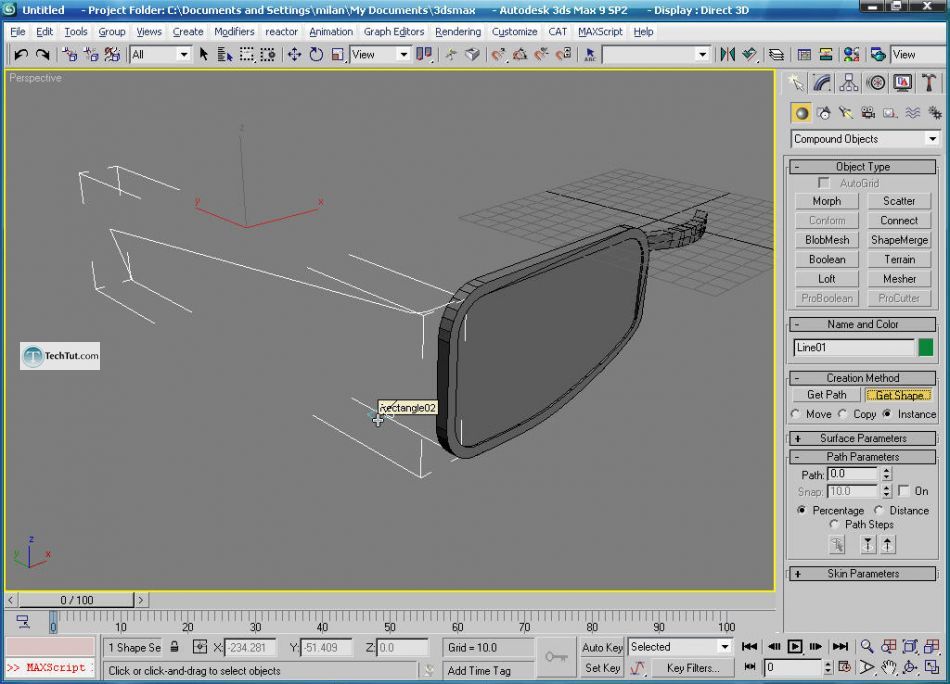Screen dimensions: 950x684
Task: Select the Move radio option
Action: pos(796,414)
